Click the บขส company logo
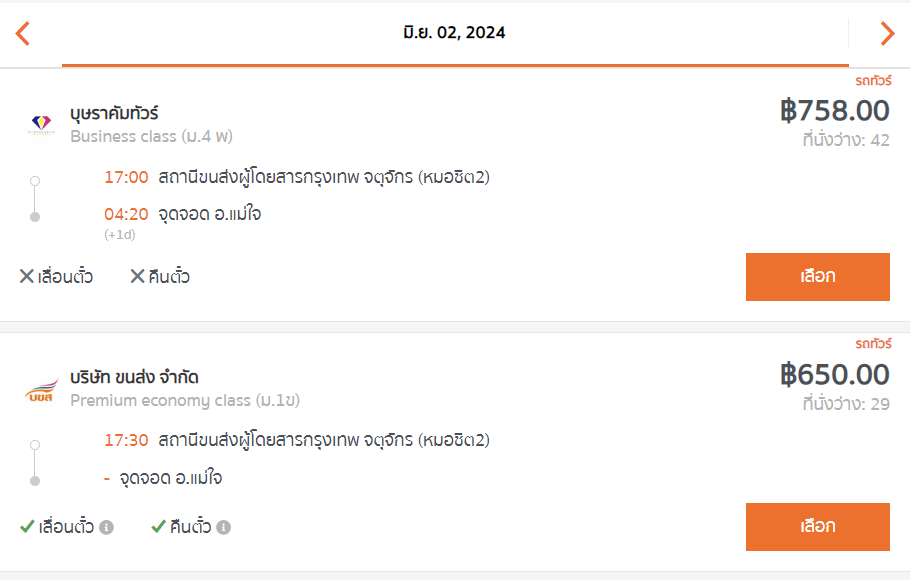Screen dimensions: 910x580 pyautogui.click(x=41, y=389)
